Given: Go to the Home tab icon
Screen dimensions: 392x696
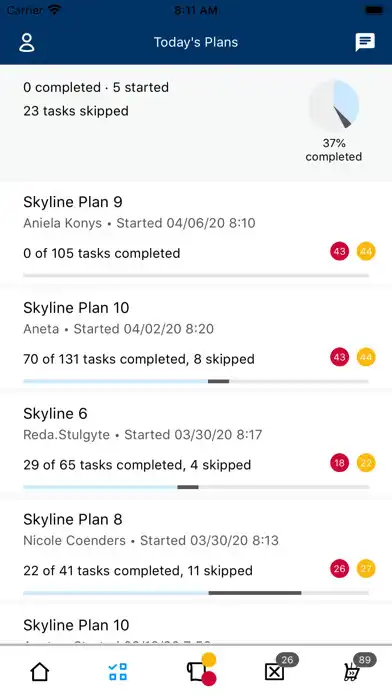Looking at the screenshot, I should click(x=40, y=672).
